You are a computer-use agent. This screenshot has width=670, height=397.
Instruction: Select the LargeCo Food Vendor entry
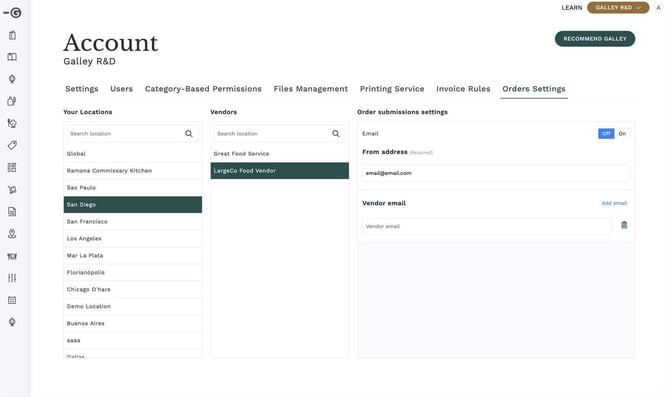[279, 171]
